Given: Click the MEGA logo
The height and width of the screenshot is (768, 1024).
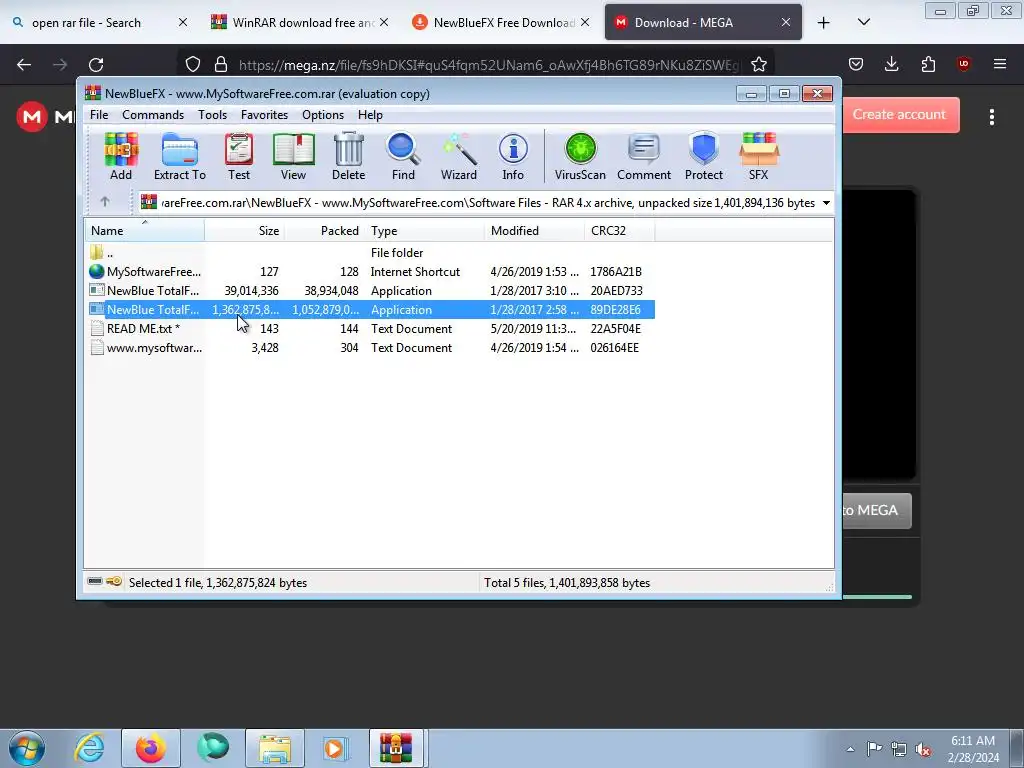Looking at the screenshot, I should [x=32, y=117].
